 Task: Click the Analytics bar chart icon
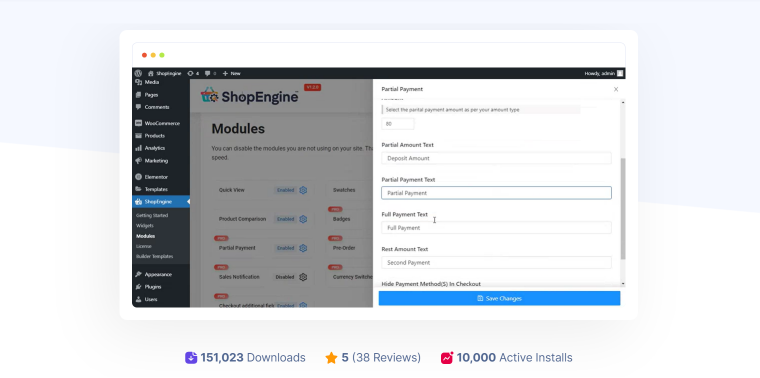tap(139, 148)
